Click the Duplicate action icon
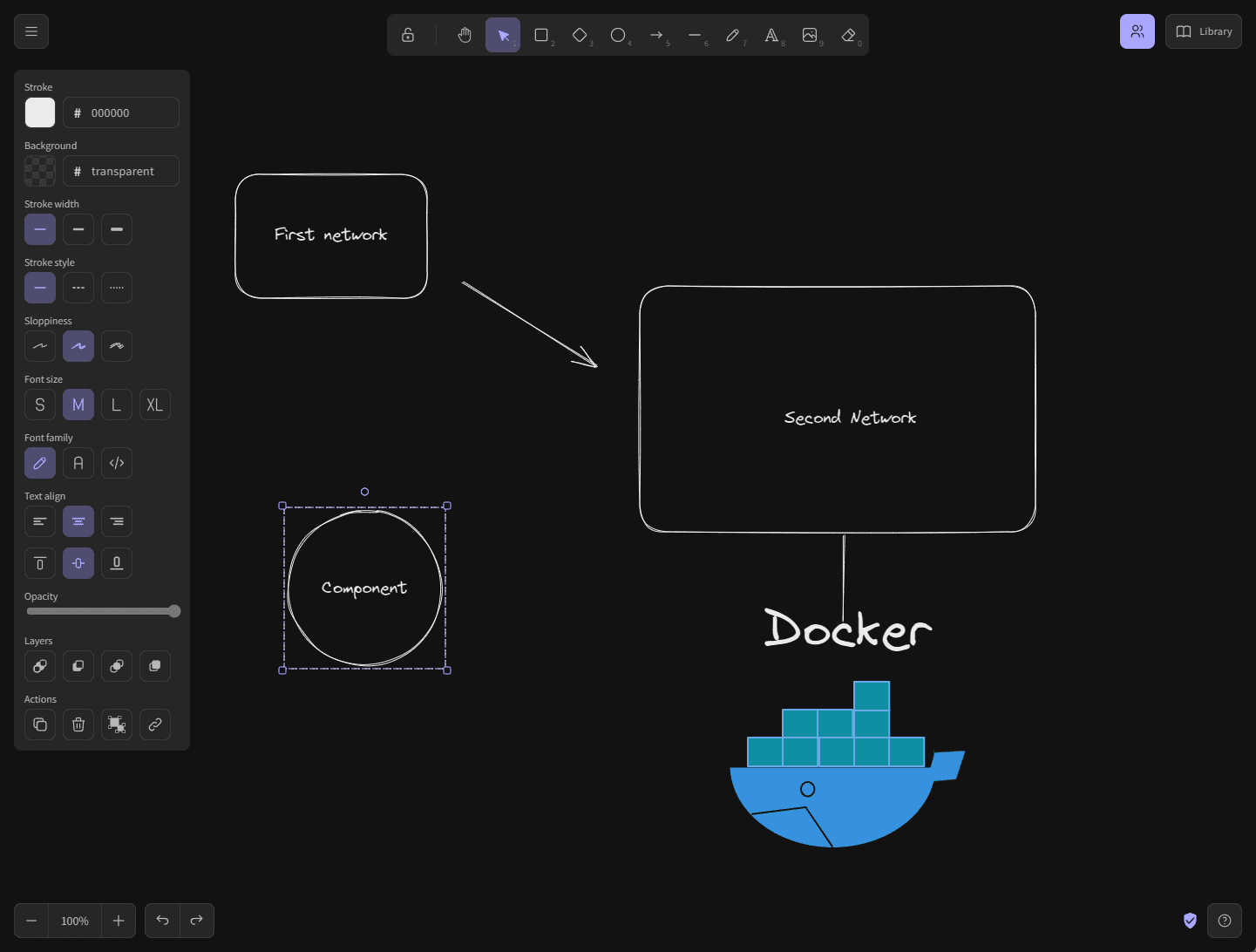 [40, 724]
